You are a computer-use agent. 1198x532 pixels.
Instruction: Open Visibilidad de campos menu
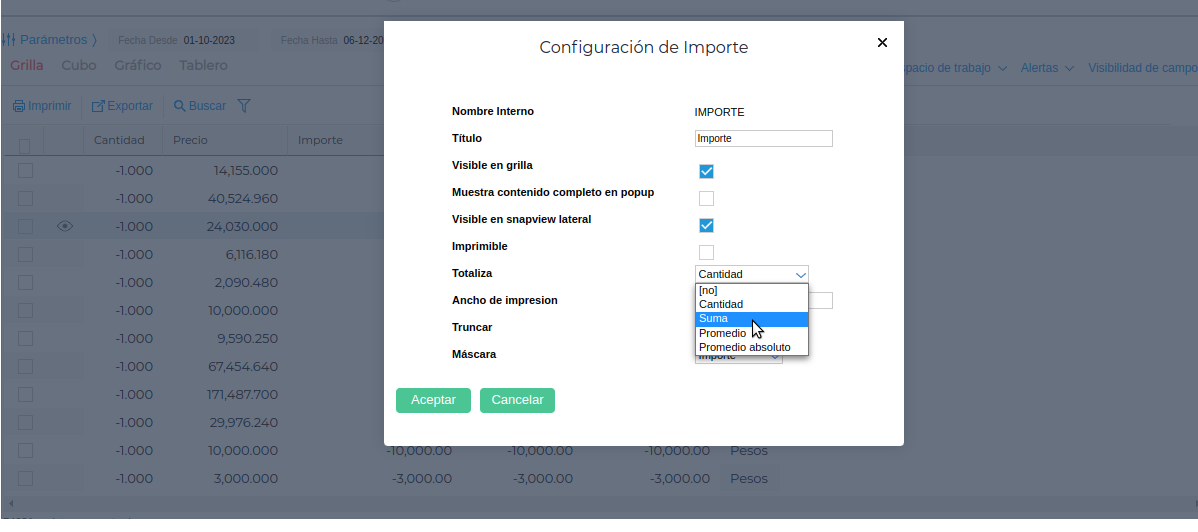click(1142, 68)
